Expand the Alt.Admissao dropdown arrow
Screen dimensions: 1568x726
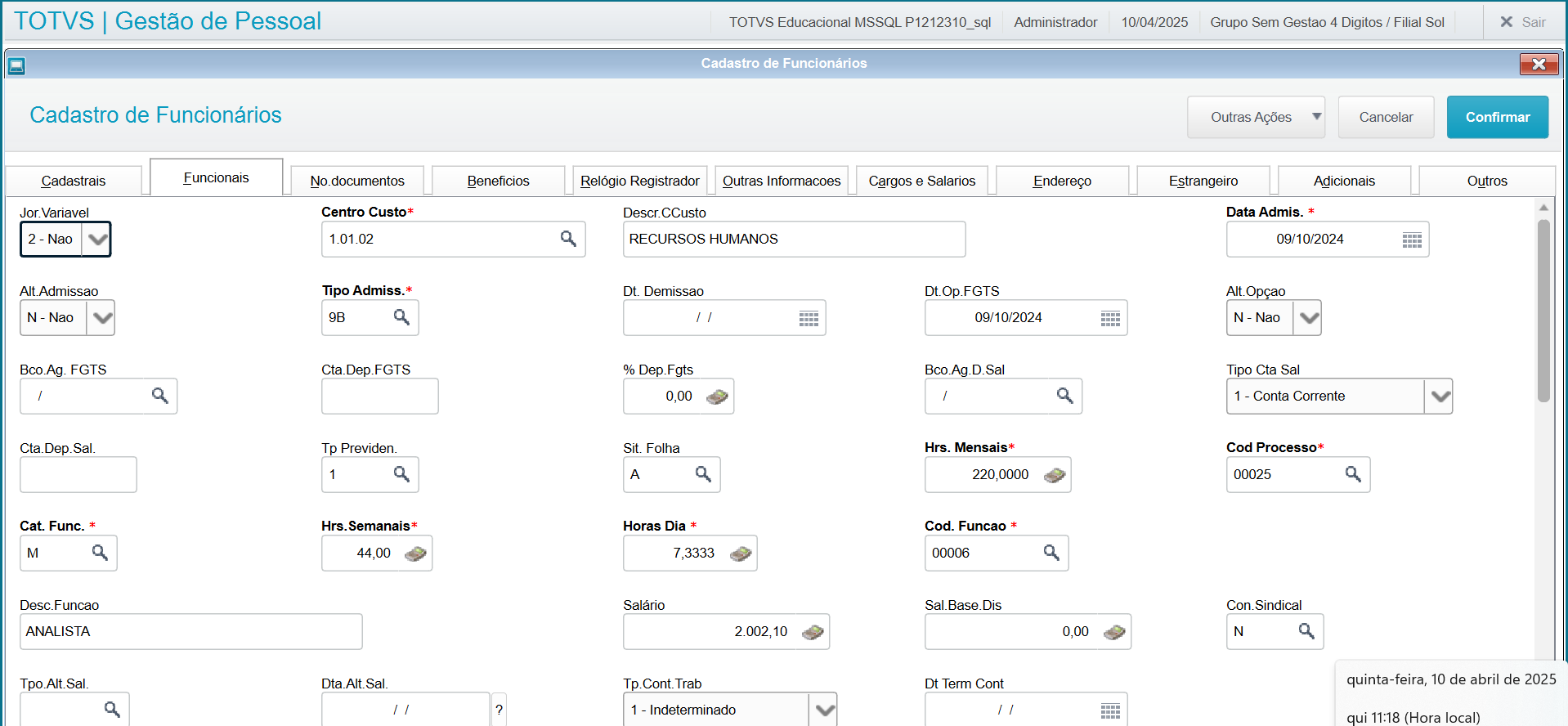point(101,318)
